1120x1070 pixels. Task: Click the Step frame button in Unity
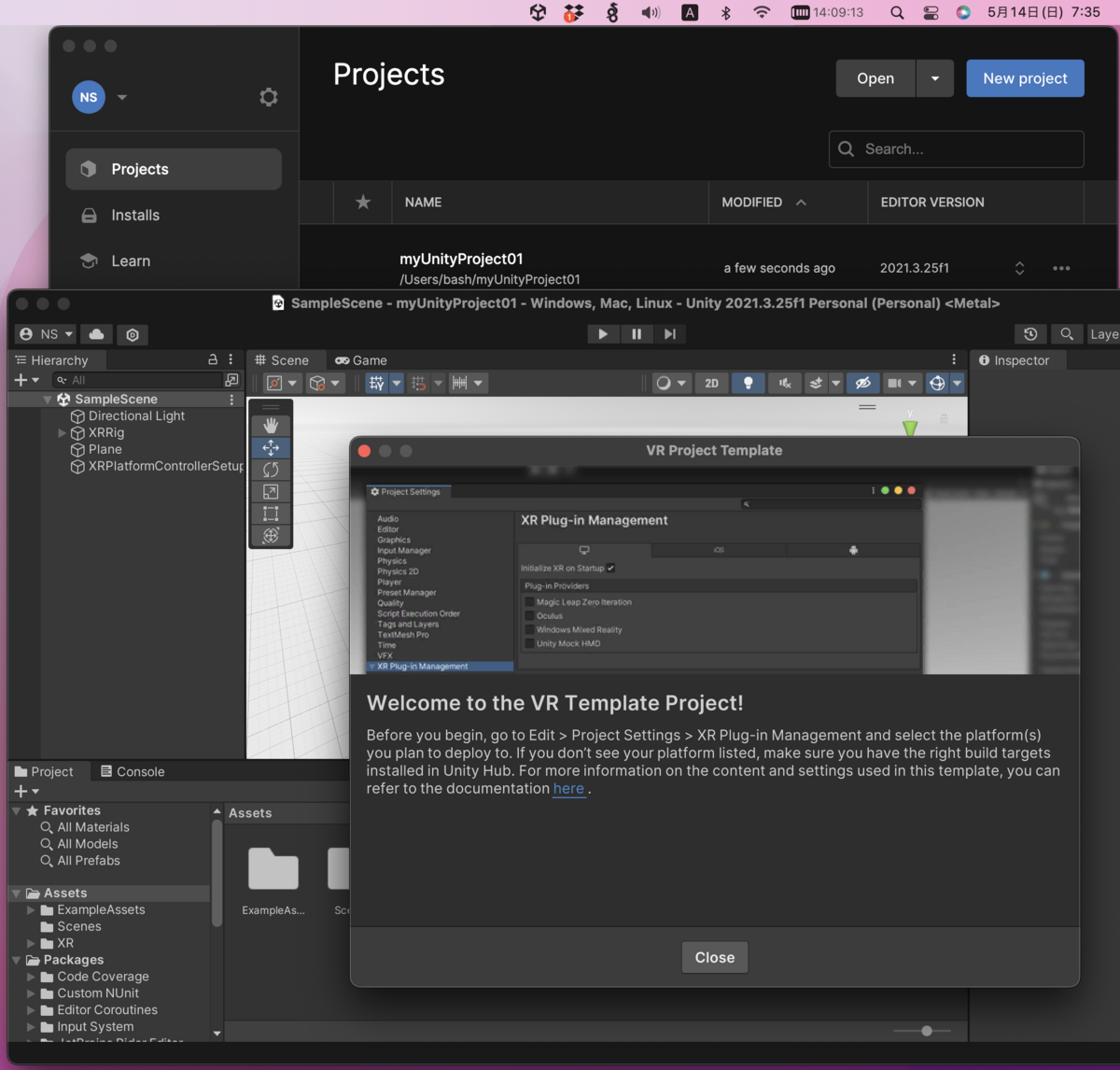point(669,334)
